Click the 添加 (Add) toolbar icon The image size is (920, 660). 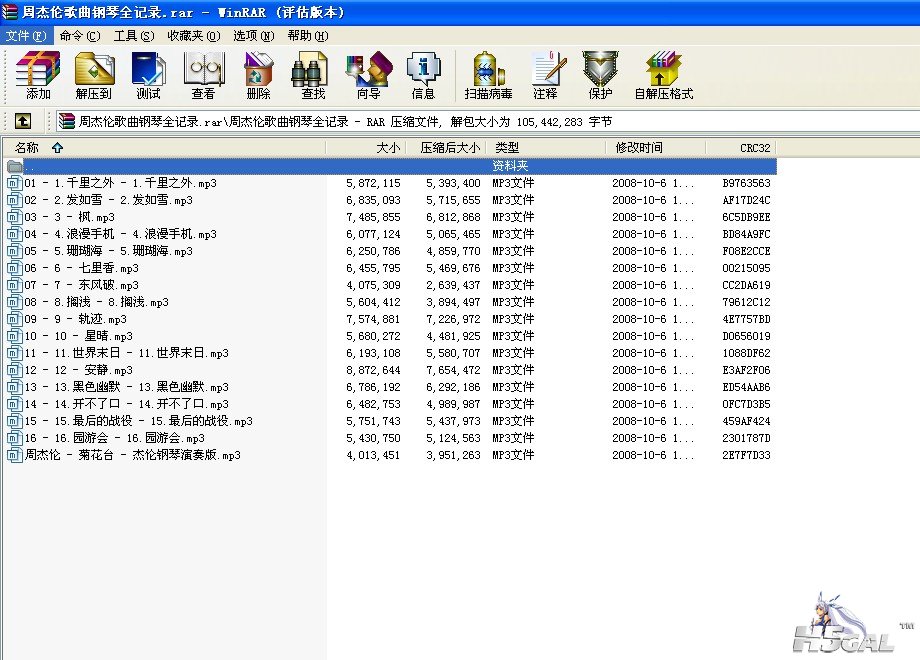[x=38, y=76]
